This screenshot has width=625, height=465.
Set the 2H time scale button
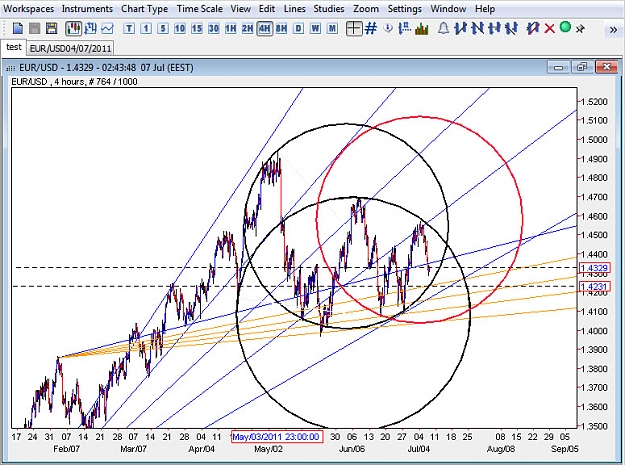point(248,29)
